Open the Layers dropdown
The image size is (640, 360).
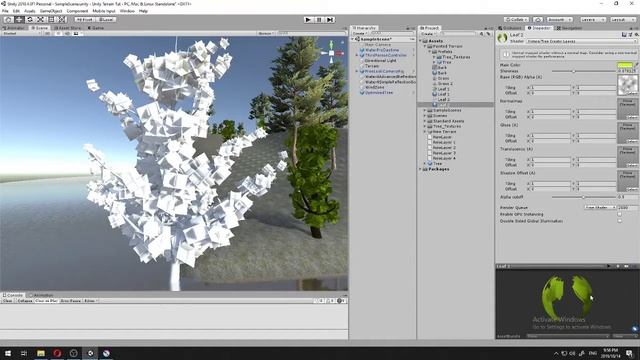(593, 19)
